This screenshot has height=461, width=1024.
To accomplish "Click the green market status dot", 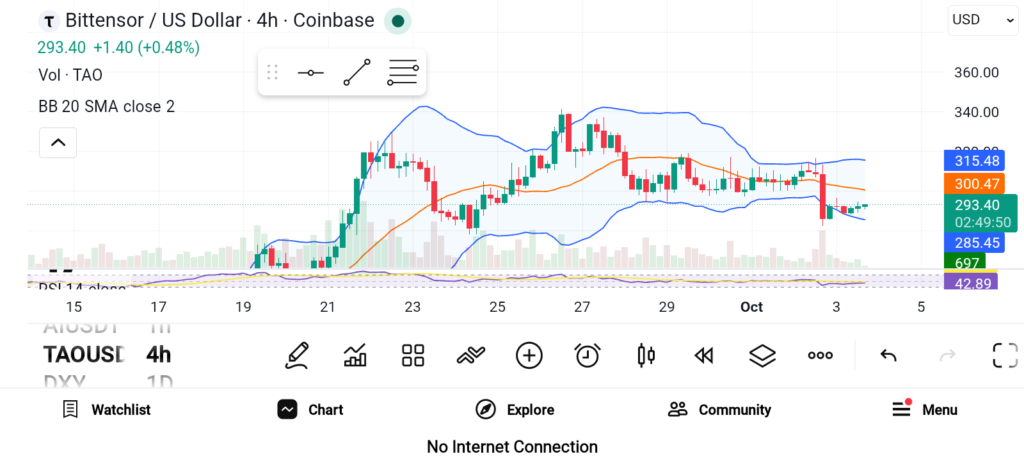I will [x=398, y=21].
